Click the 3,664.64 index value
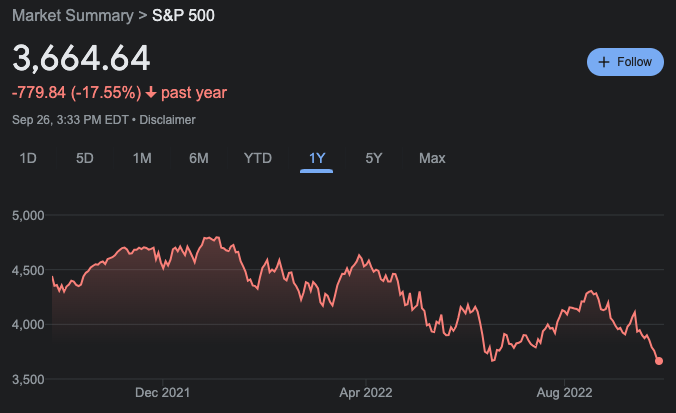This screenshot has height=413, width=676. tap(81, 57)
